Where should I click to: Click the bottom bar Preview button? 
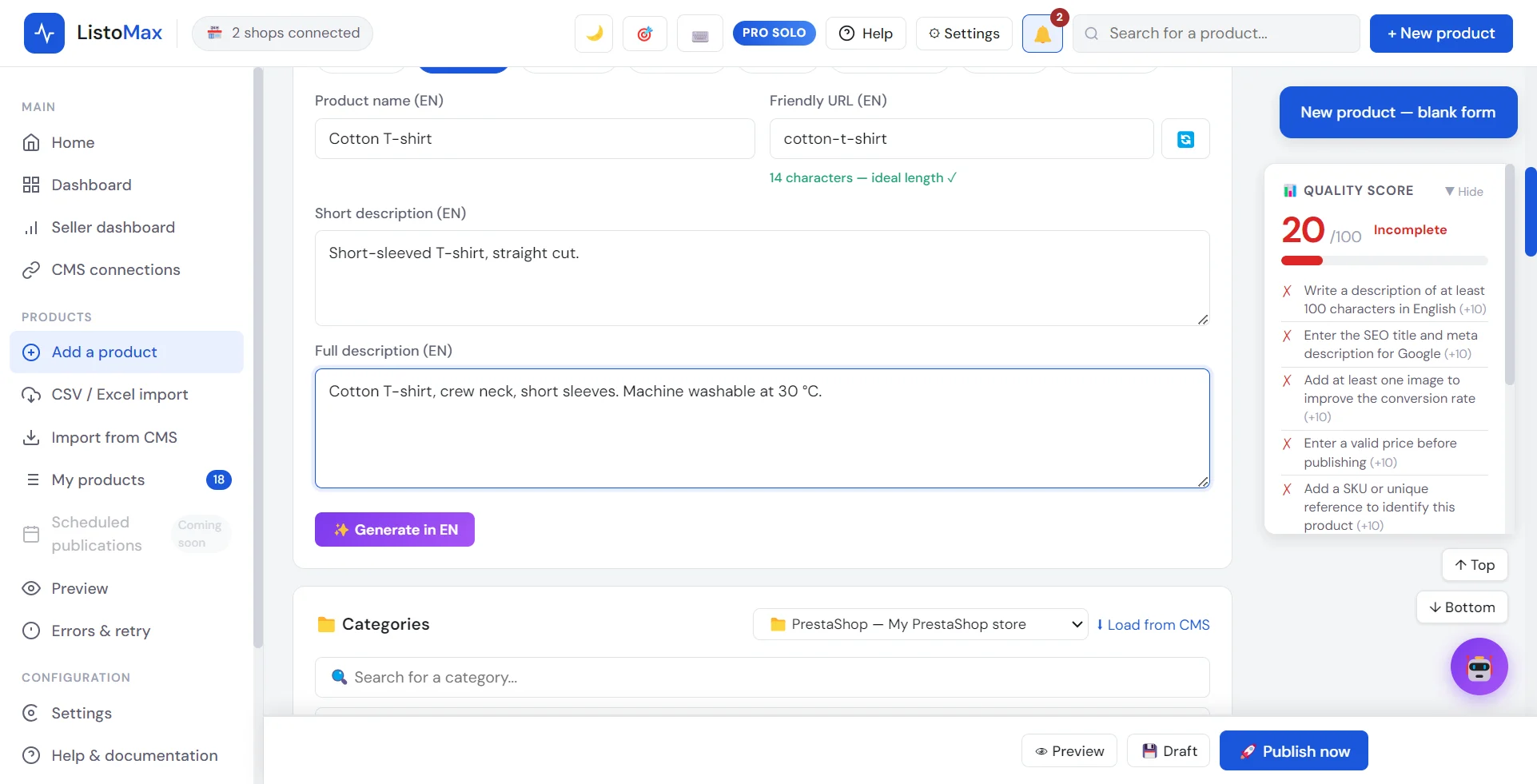click(x=1069, y=751)
